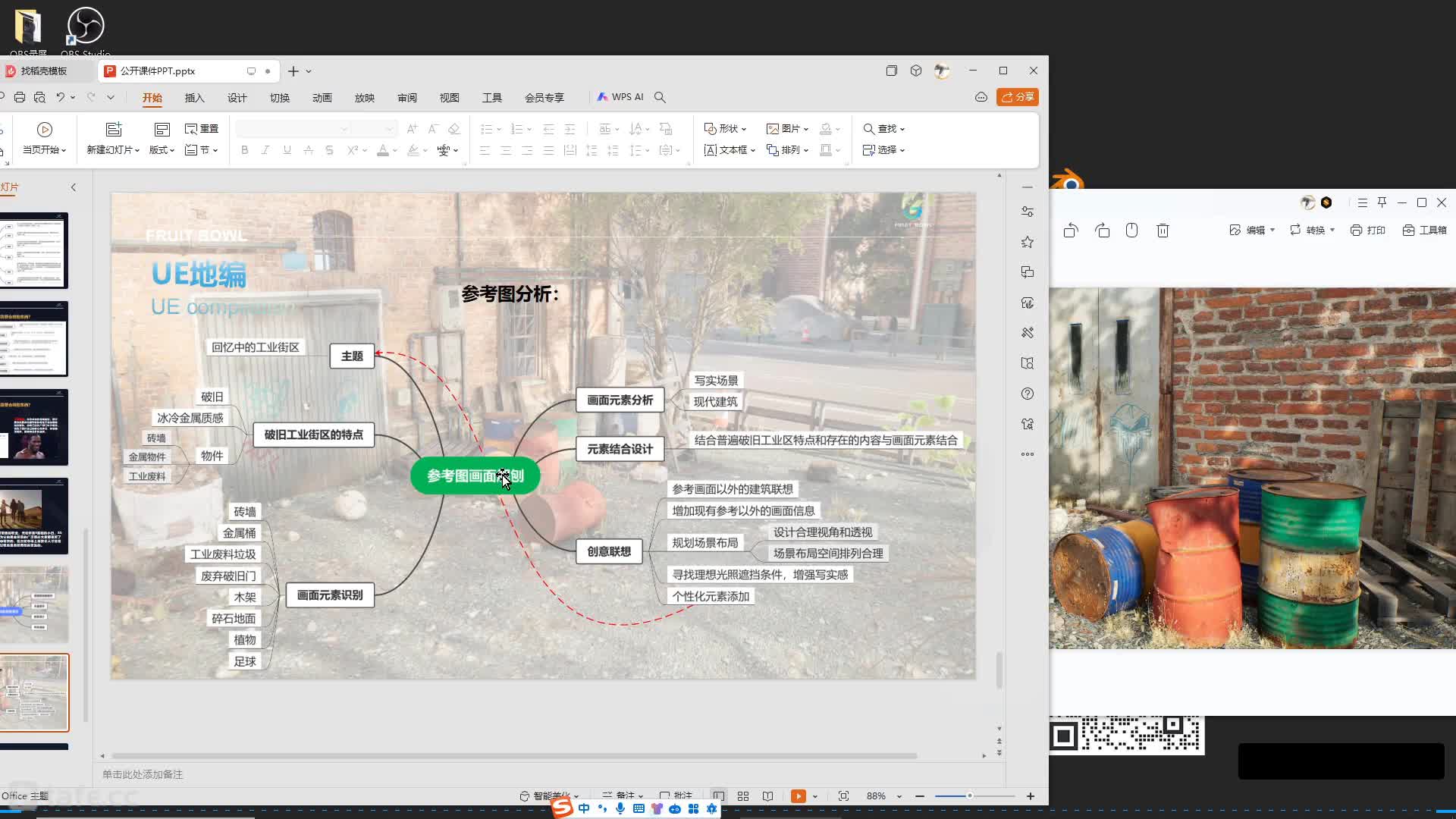Toggle strikethrough formatting
The width and height of the screenshot is (1456, 819).
[x=308, y=150]
